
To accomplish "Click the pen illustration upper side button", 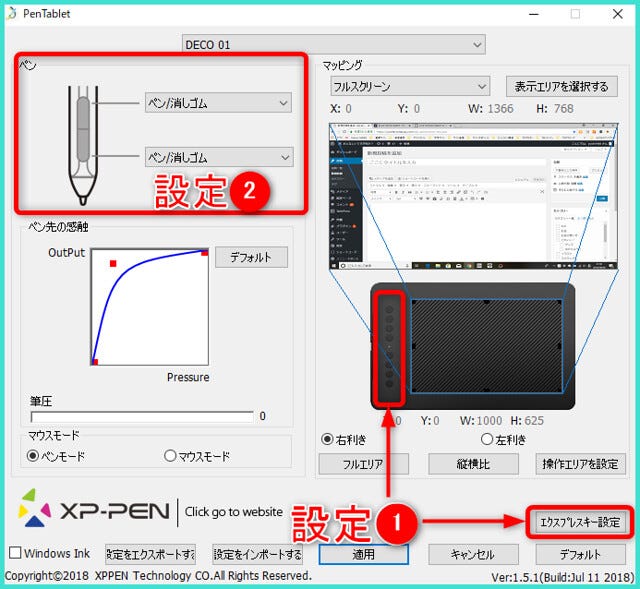I will pyautogui.click(x=83, y=113).
